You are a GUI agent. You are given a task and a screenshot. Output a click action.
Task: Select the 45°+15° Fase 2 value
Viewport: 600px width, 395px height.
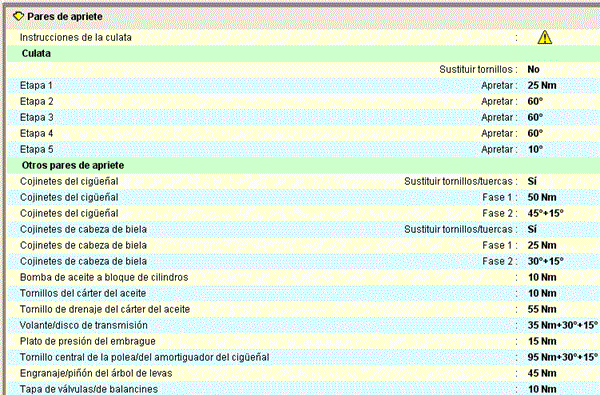pyautogui.click(x=546, y=213)
